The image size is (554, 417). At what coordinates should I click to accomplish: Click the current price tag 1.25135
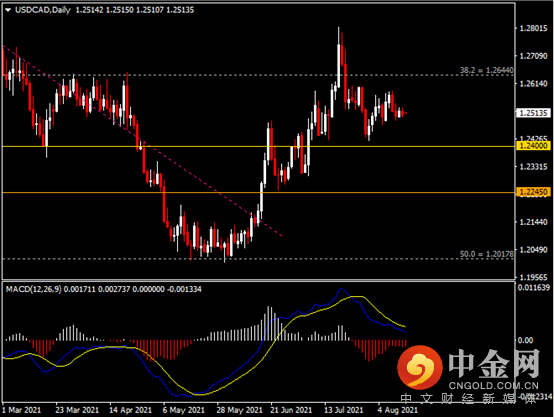pos(534,113)
